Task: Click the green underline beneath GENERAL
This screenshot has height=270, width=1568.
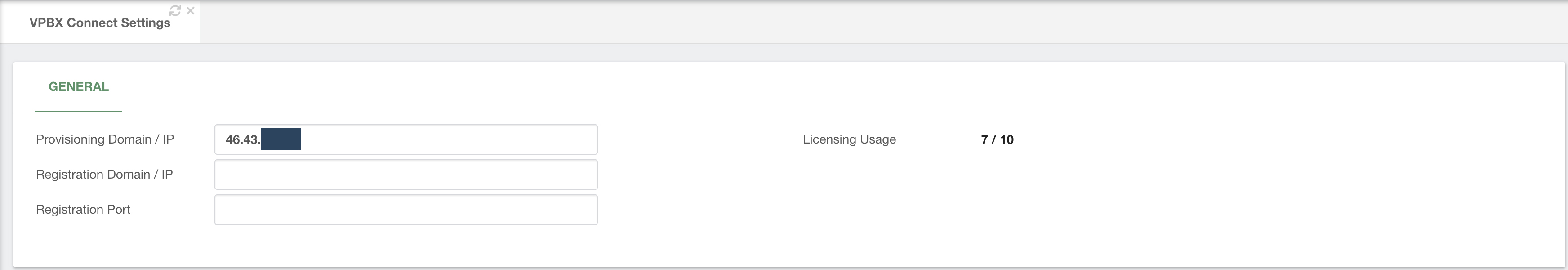Action: (79, 111)
